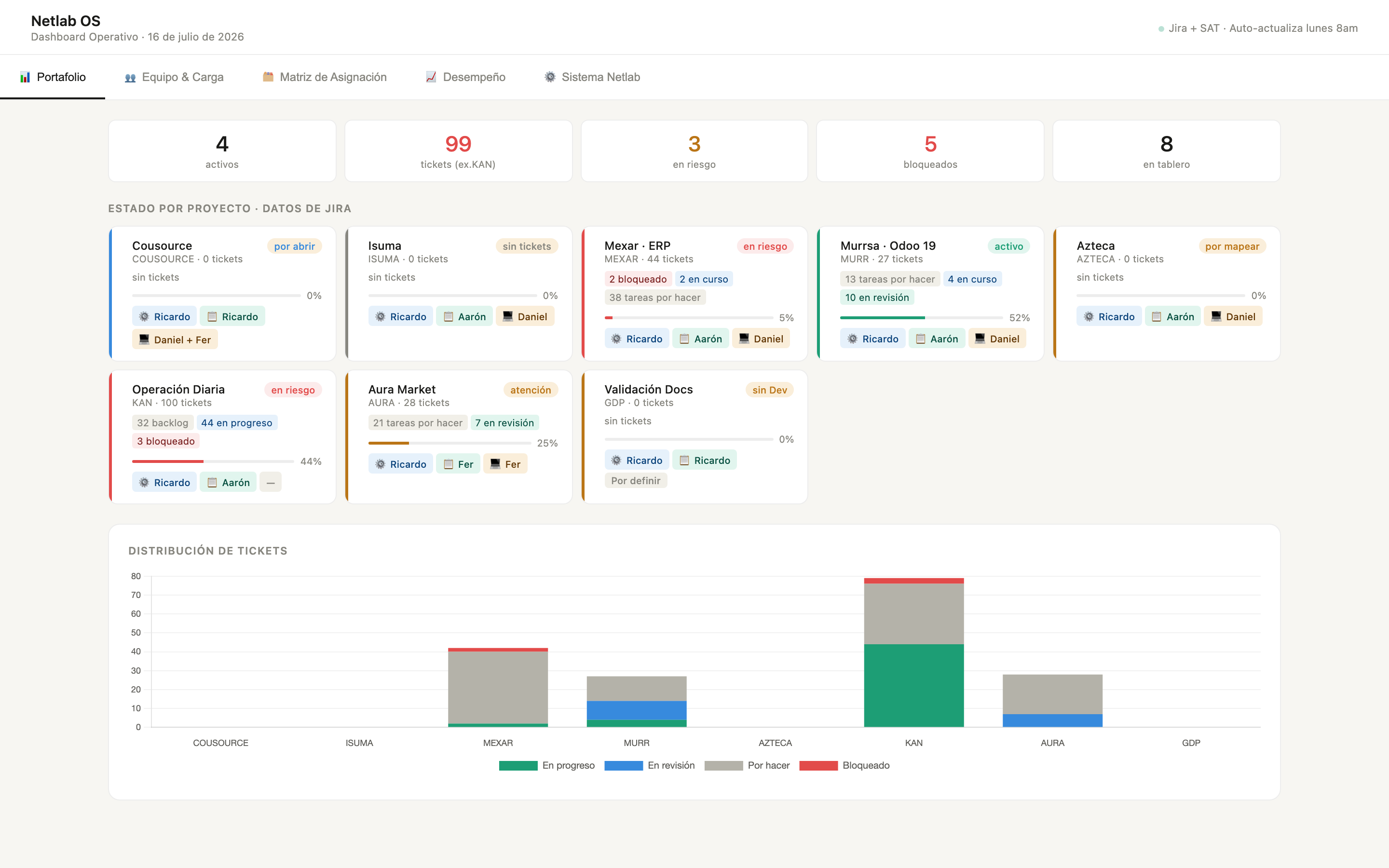The height and width of the screenshot is (868, 1389).
Task: Click the MEXAR stacked bar in chart
Action: [x=498, y=687]
